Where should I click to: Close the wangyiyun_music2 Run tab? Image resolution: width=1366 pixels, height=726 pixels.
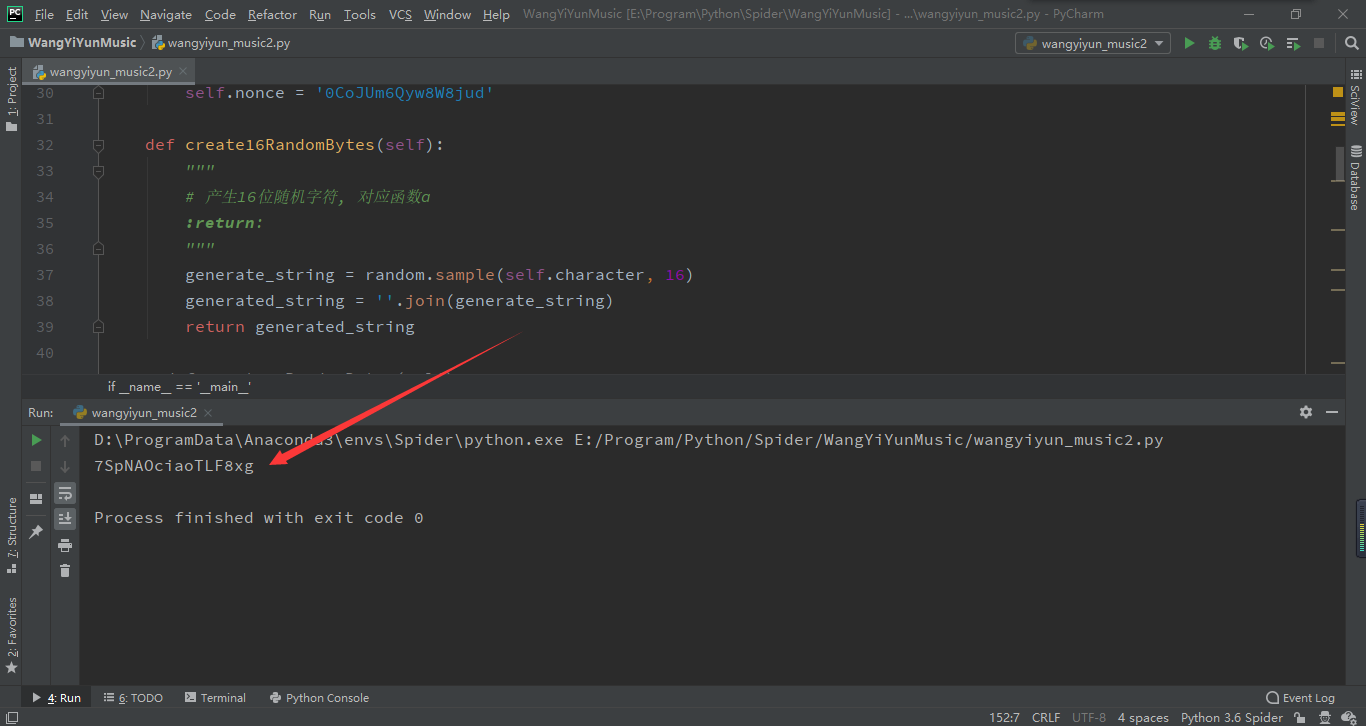click(208, 413)
